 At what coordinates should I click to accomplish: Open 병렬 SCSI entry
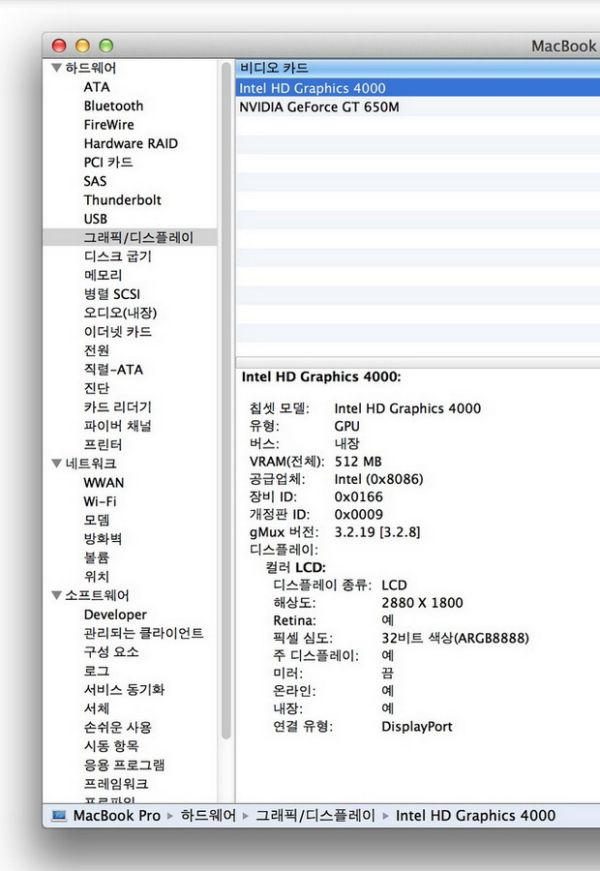tap(112, 294)
